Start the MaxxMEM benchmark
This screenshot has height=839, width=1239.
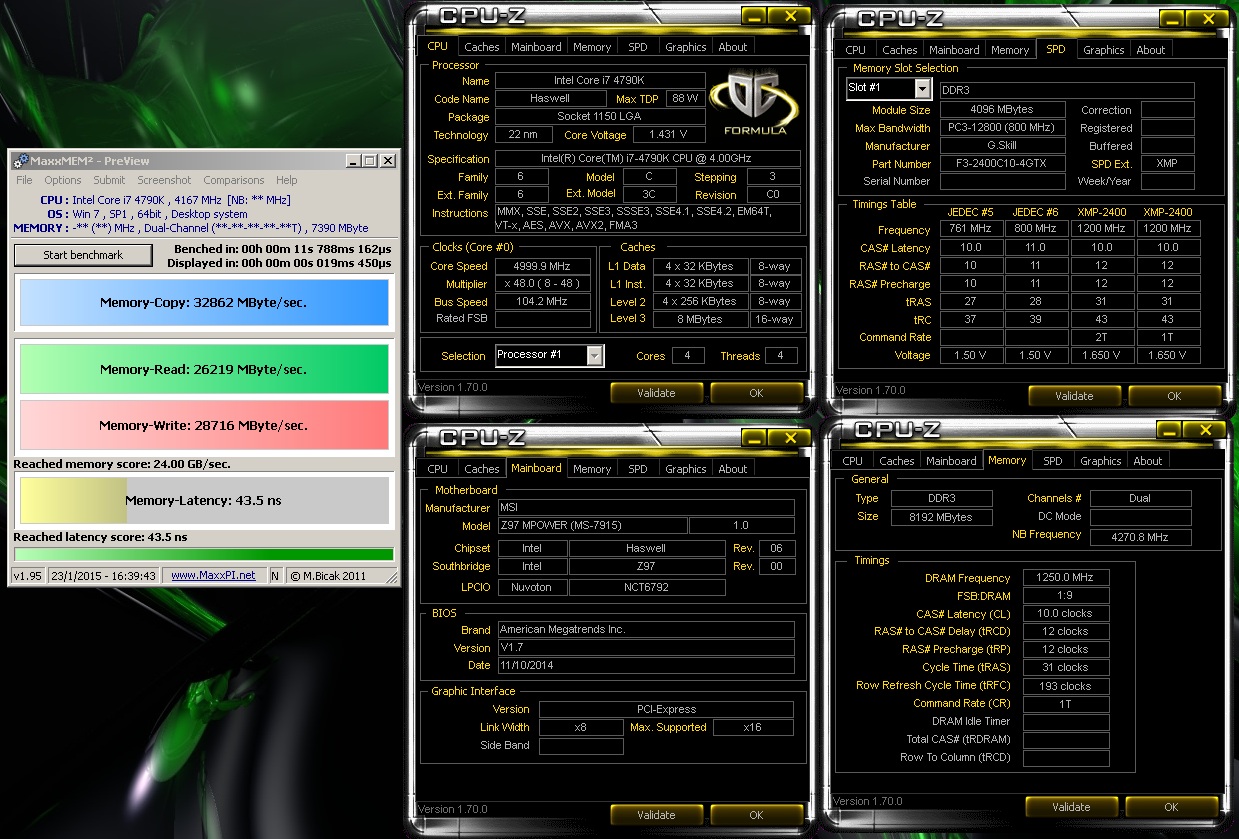pos(83,255)
